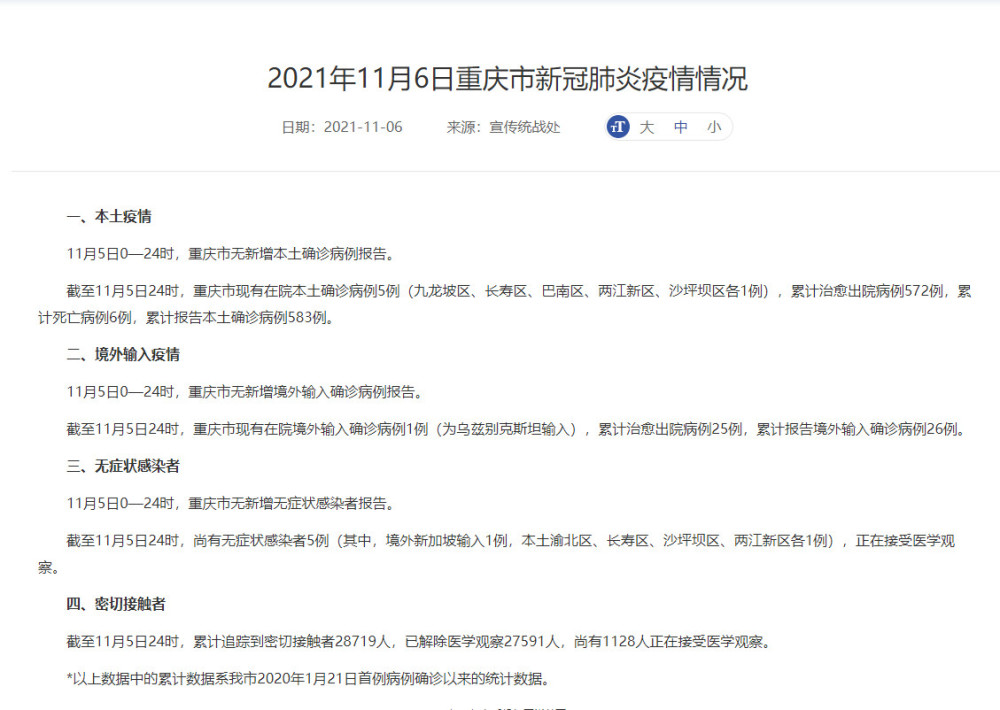
Task: Click the blue font-size tT icon
Action: coord(617,127)
